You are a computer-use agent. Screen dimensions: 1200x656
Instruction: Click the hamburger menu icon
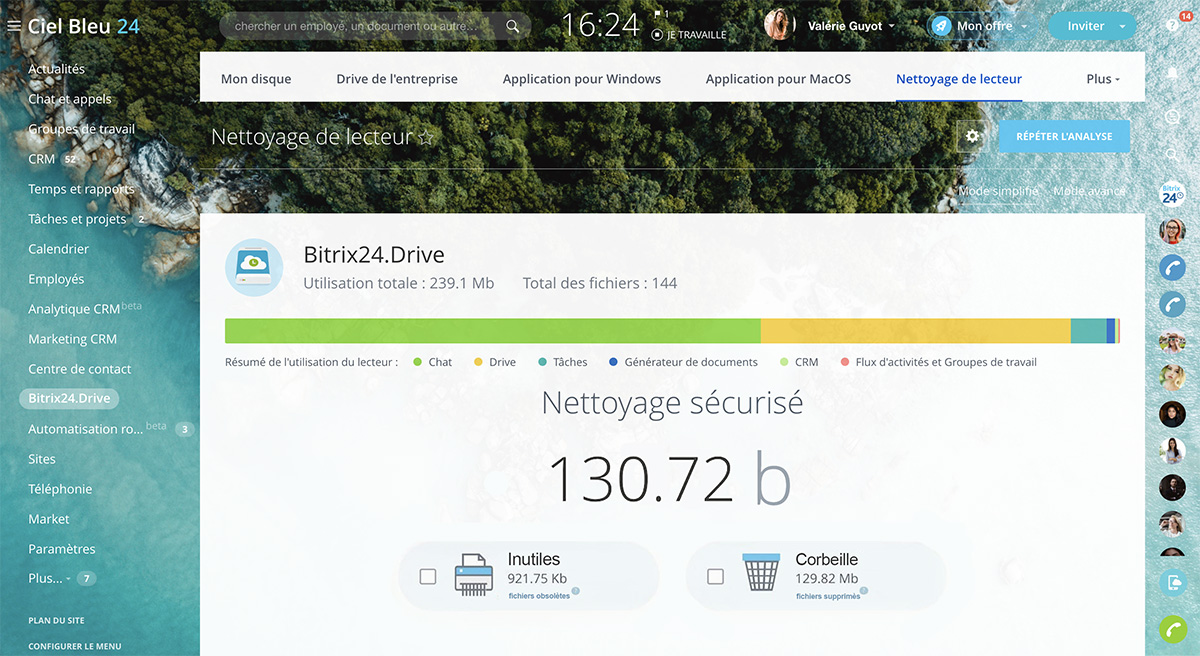[14, 26]
